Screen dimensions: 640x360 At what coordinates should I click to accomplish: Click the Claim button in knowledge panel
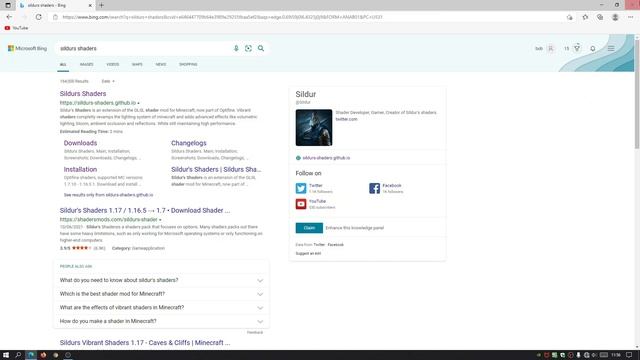309,228
